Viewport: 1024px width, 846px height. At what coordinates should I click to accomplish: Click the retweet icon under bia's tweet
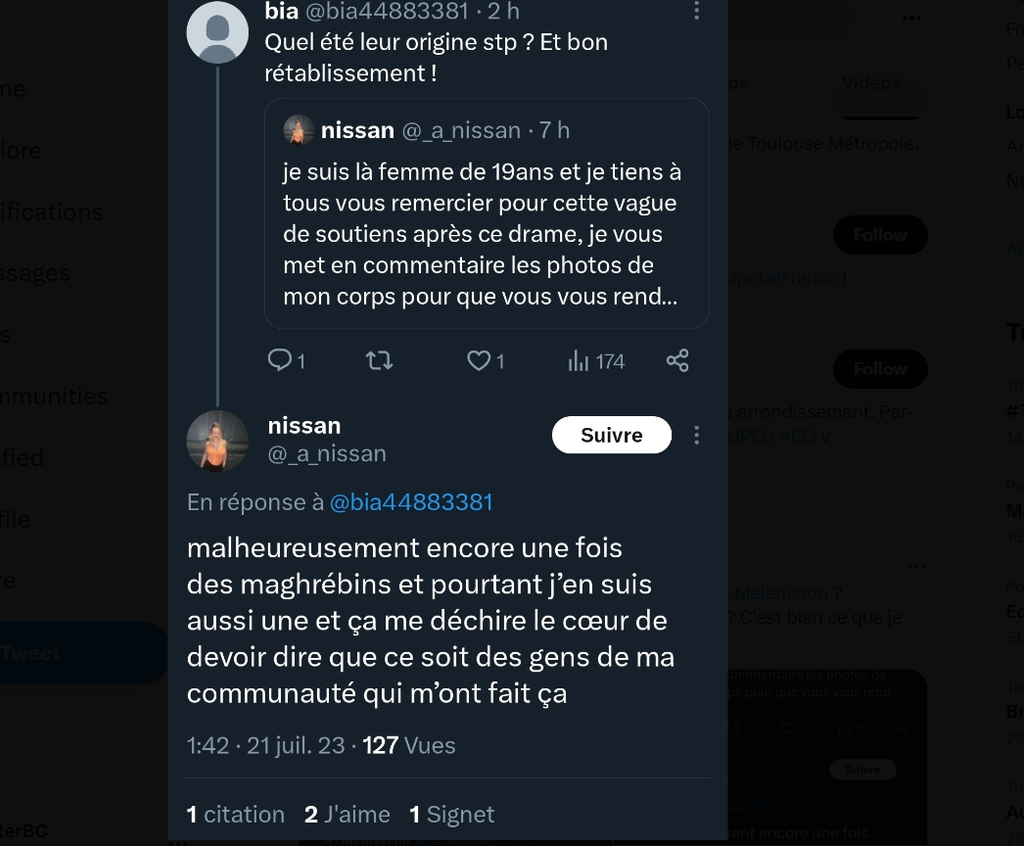tap(379, 360)
